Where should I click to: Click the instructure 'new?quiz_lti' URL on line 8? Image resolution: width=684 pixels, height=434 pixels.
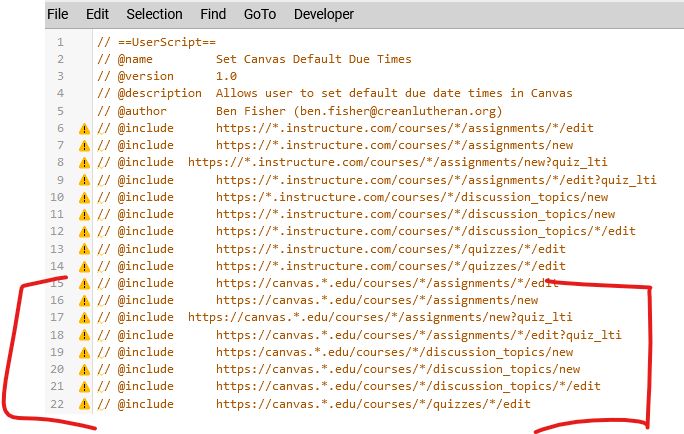pyautogui.click(x=397, y=162)
